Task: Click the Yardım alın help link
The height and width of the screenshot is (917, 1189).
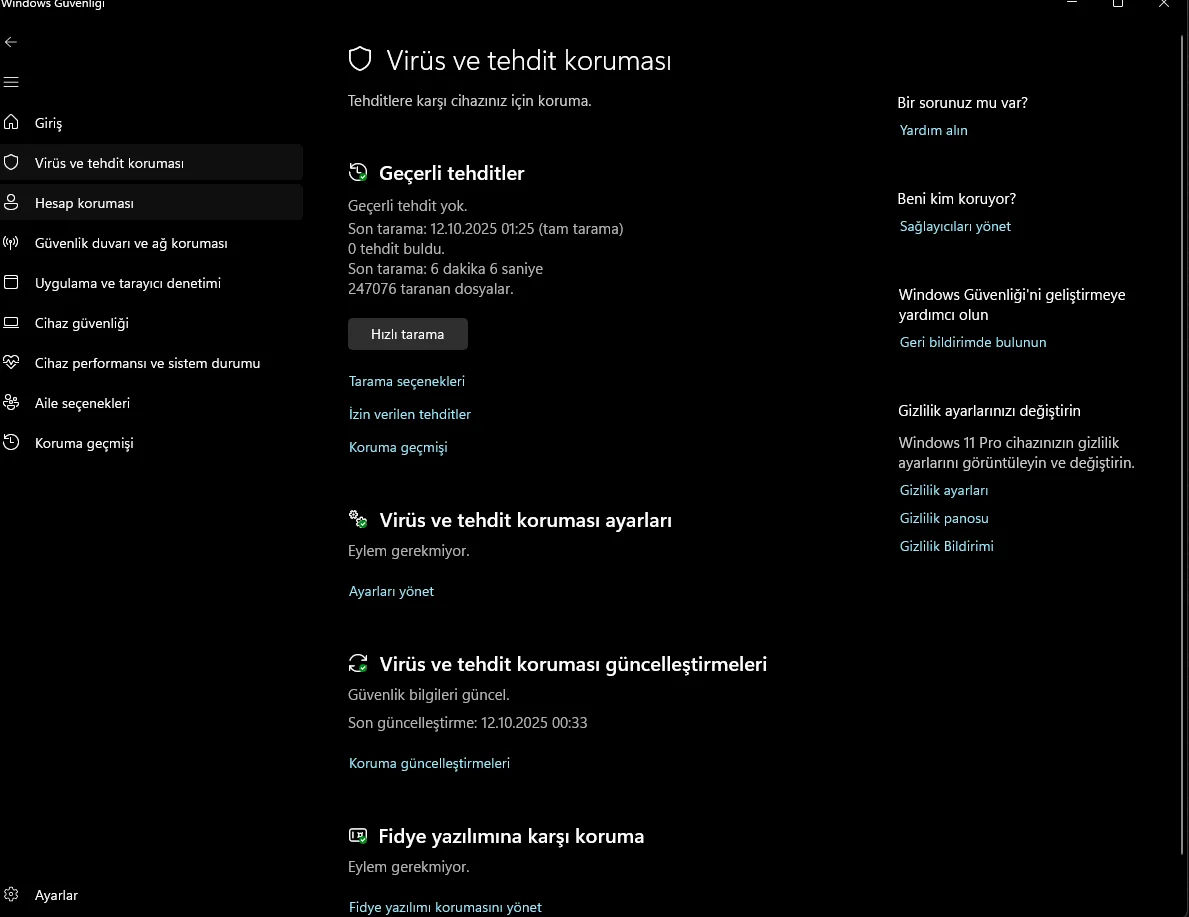Action: pos(933,130)
